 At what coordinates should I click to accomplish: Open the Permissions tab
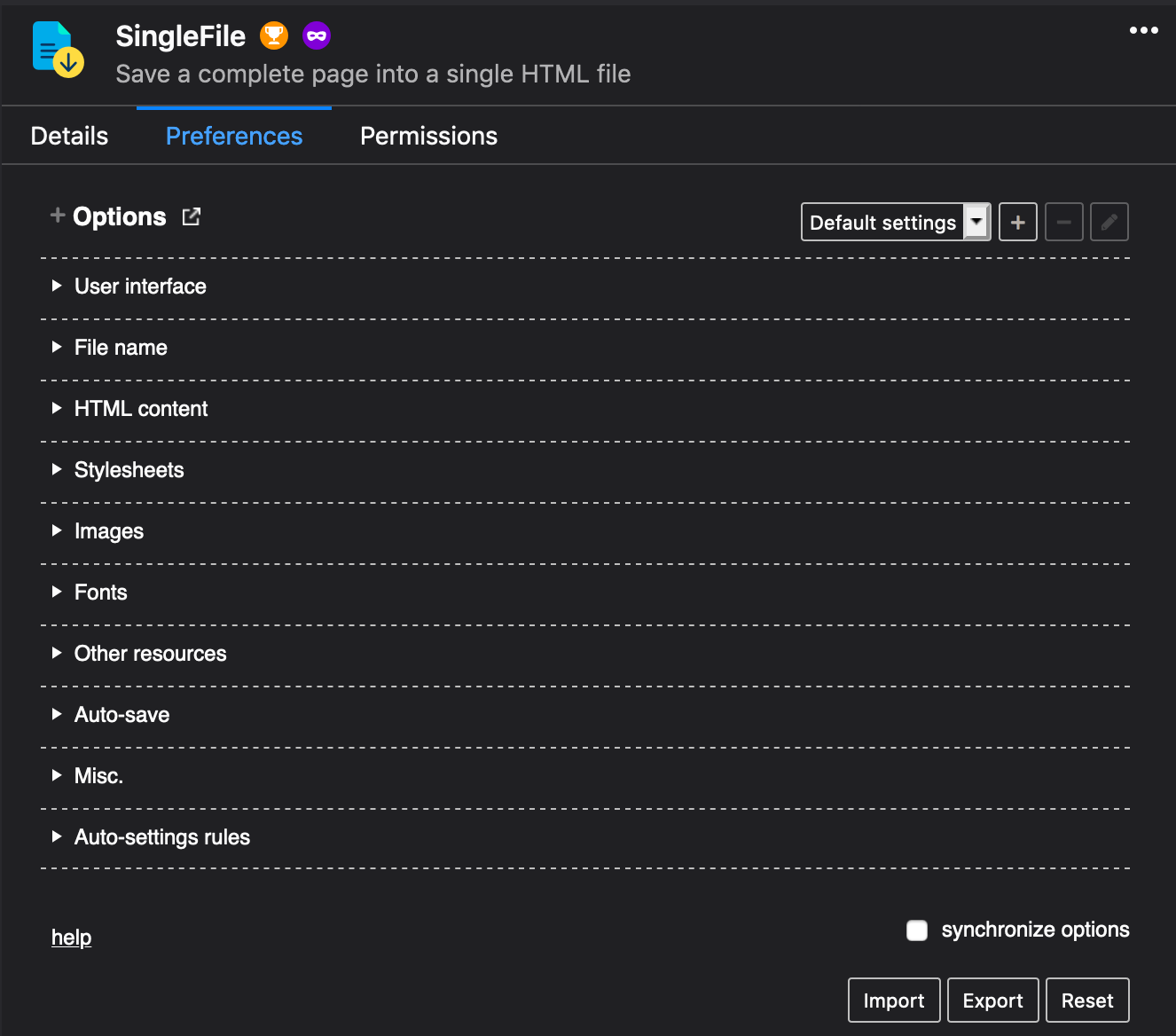point(428,136)
